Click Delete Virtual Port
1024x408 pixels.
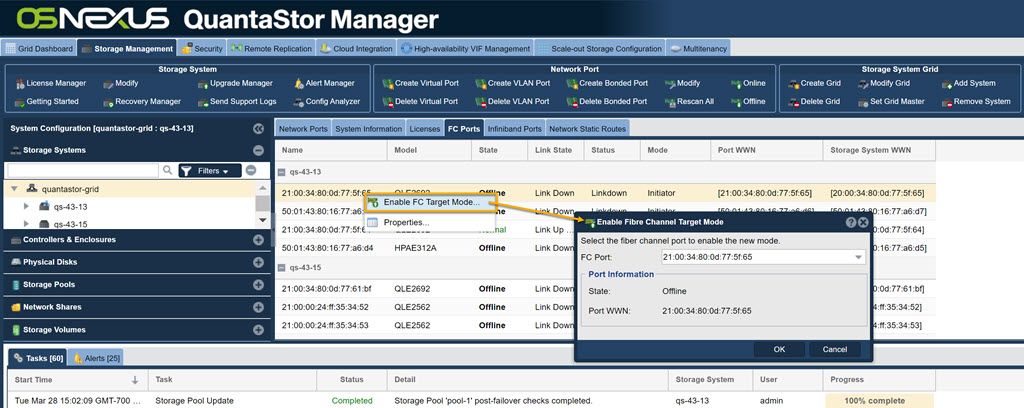point(421,102)
